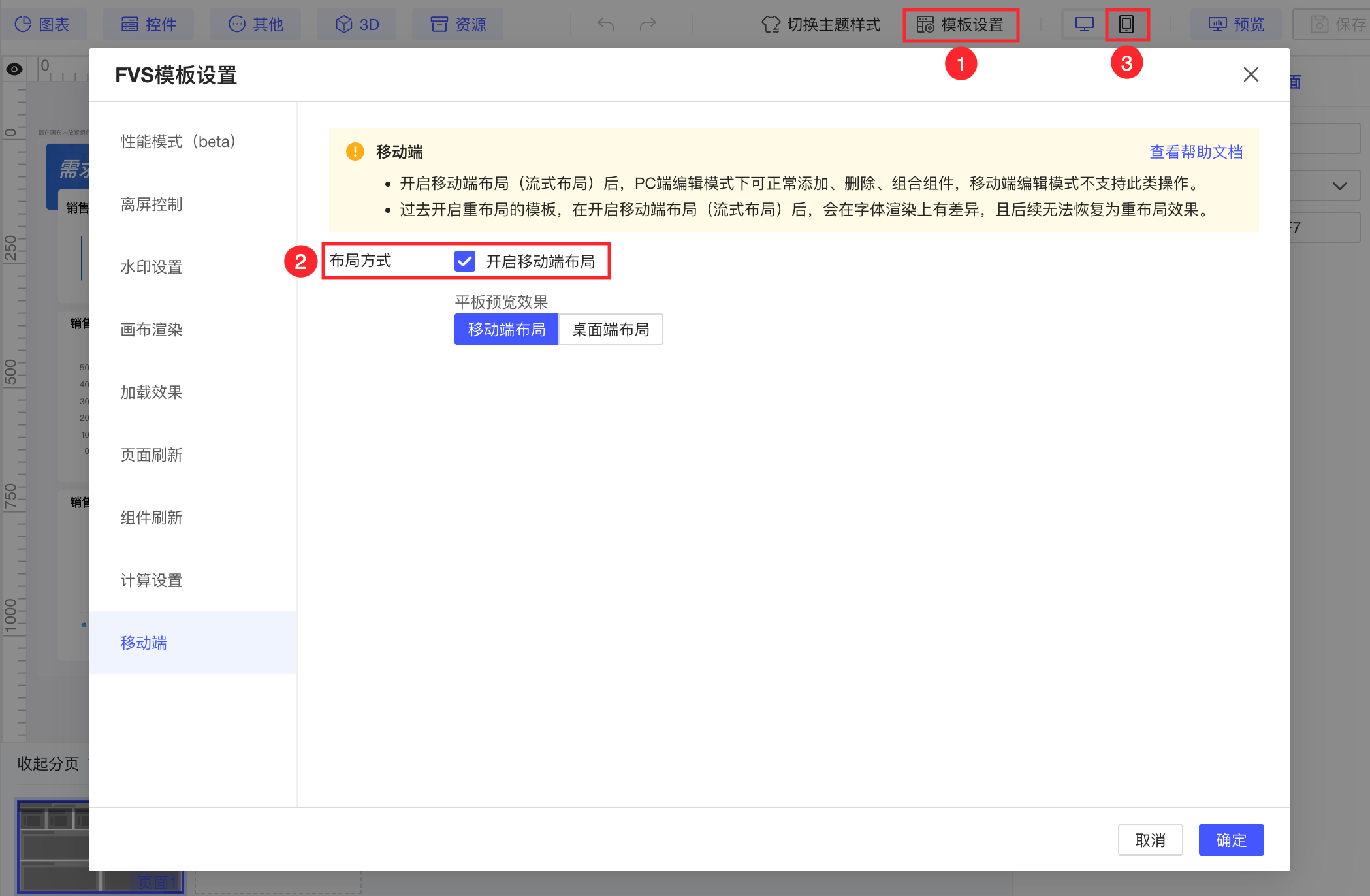Screen dimensions: 1370x896
Task: Click the 模板设置 toolbar button
Action: point(961,24)
